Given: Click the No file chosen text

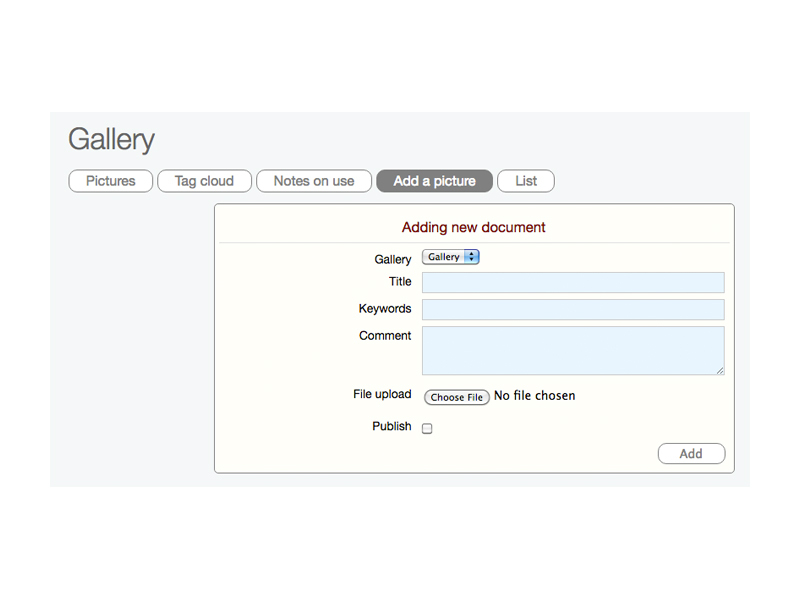Looking at the screenshot, I should [x=535, y=396].
